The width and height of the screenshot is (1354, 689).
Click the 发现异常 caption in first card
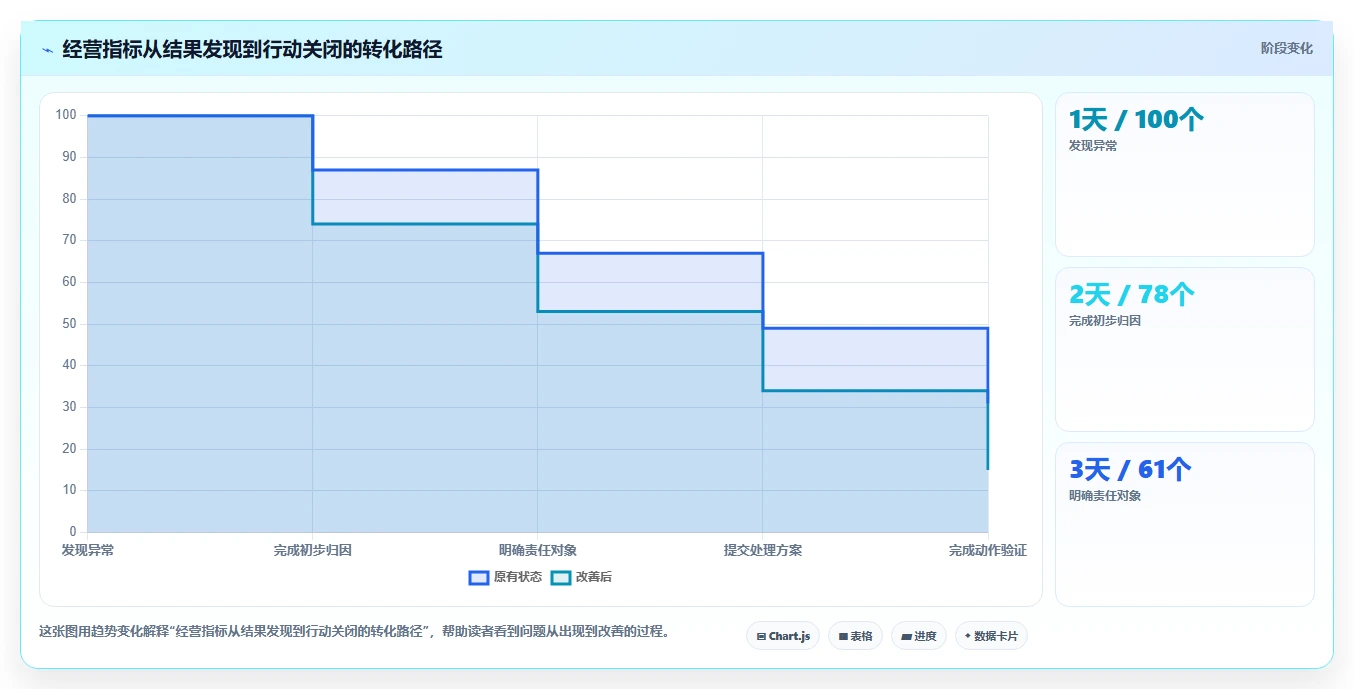click(1093, 146)
